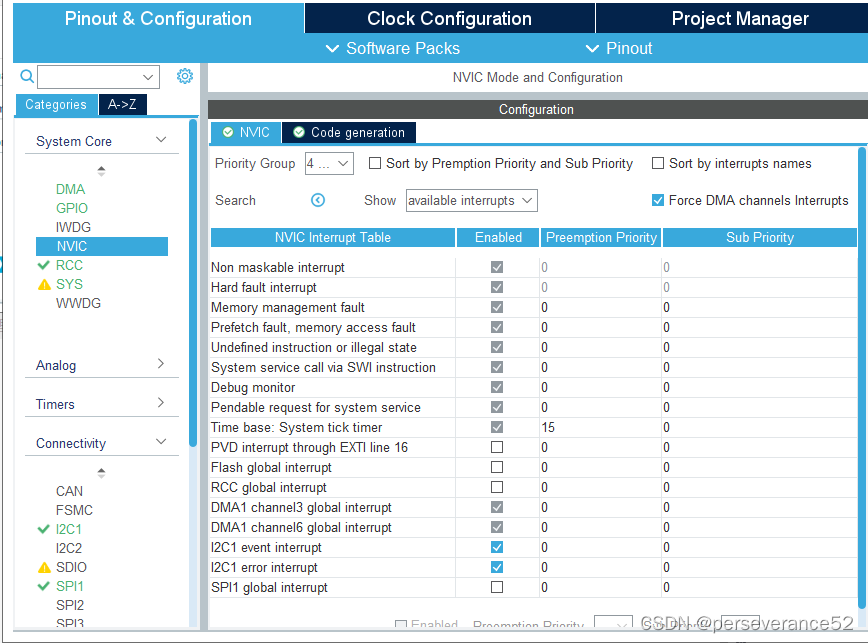Select the A->Z tab
The image size is (868, 643).
(122, 105)
